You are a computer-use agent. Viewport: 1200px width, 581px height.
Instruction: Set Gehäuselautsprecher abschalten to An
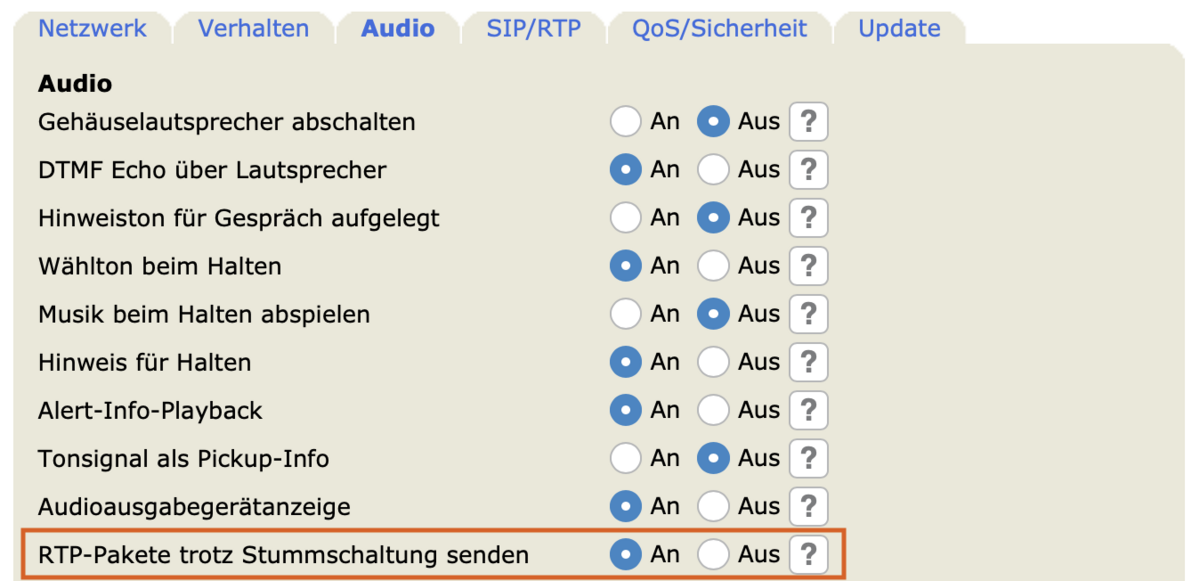point(626,122)
